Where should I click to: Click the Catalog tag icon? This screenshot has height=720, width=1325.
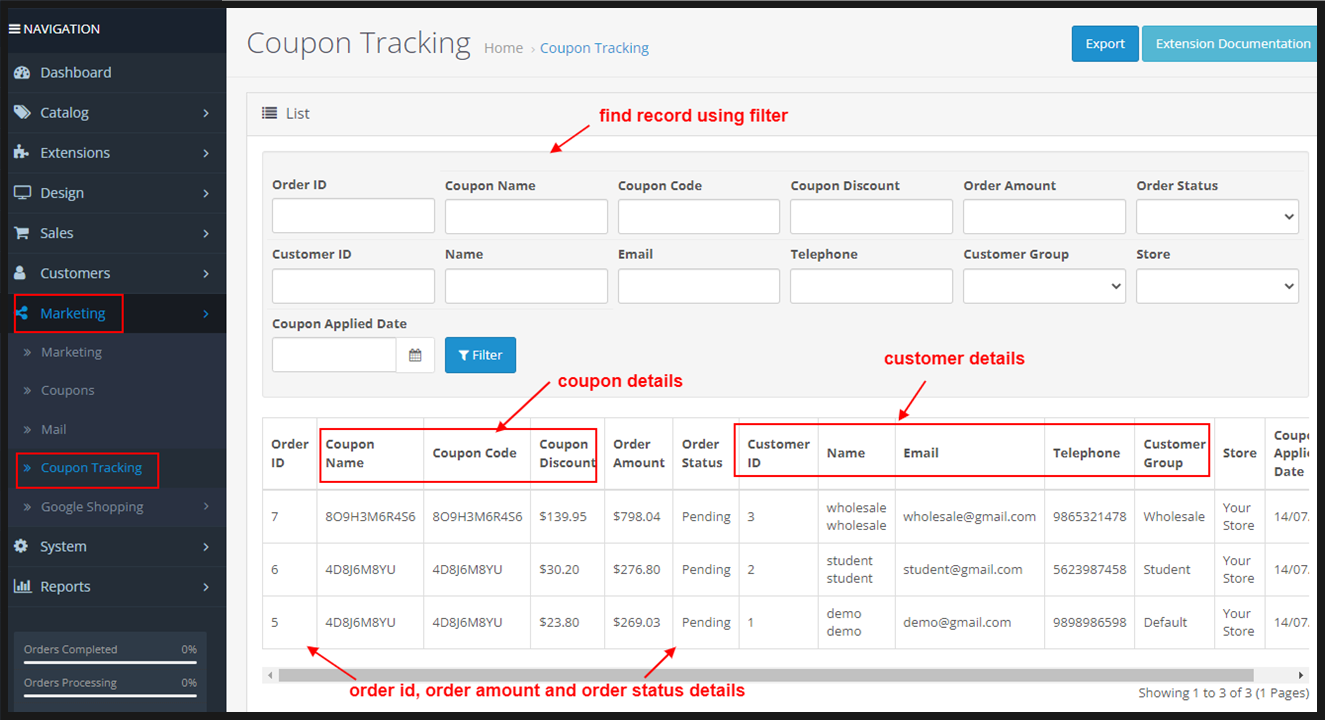22,113
